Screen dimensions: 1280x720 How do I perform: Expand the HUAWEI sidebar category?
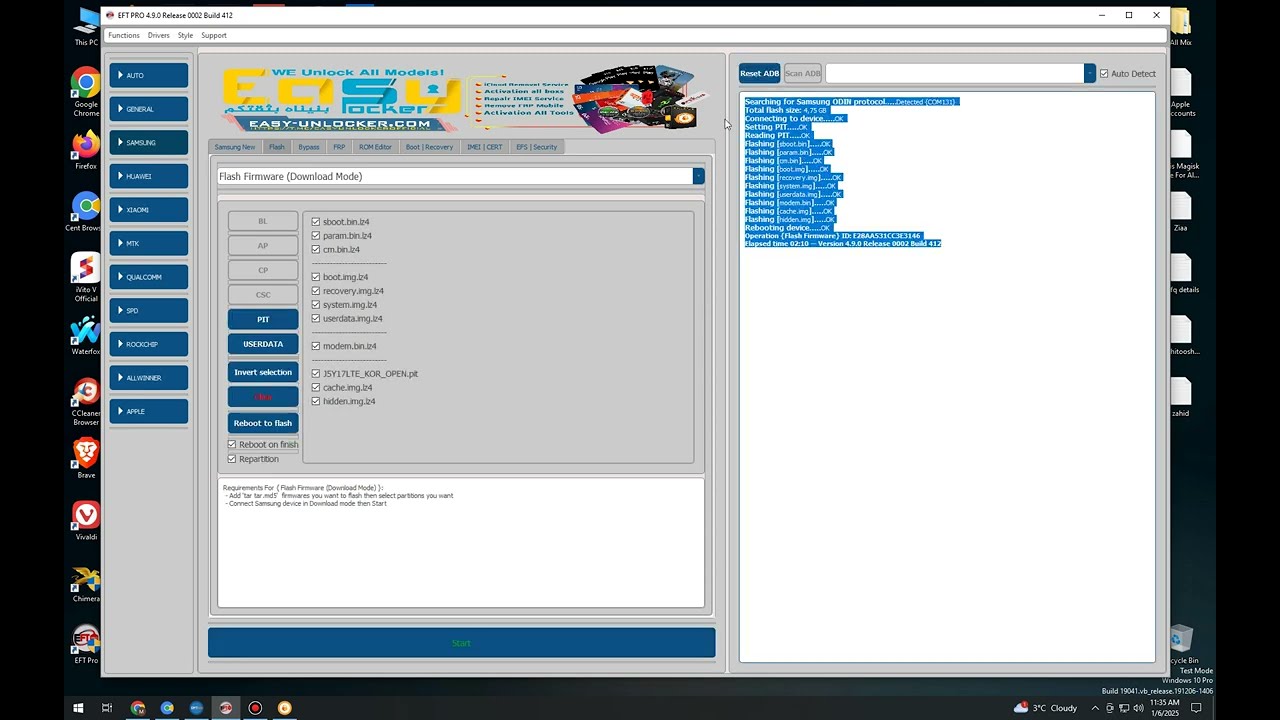(149, 176)
